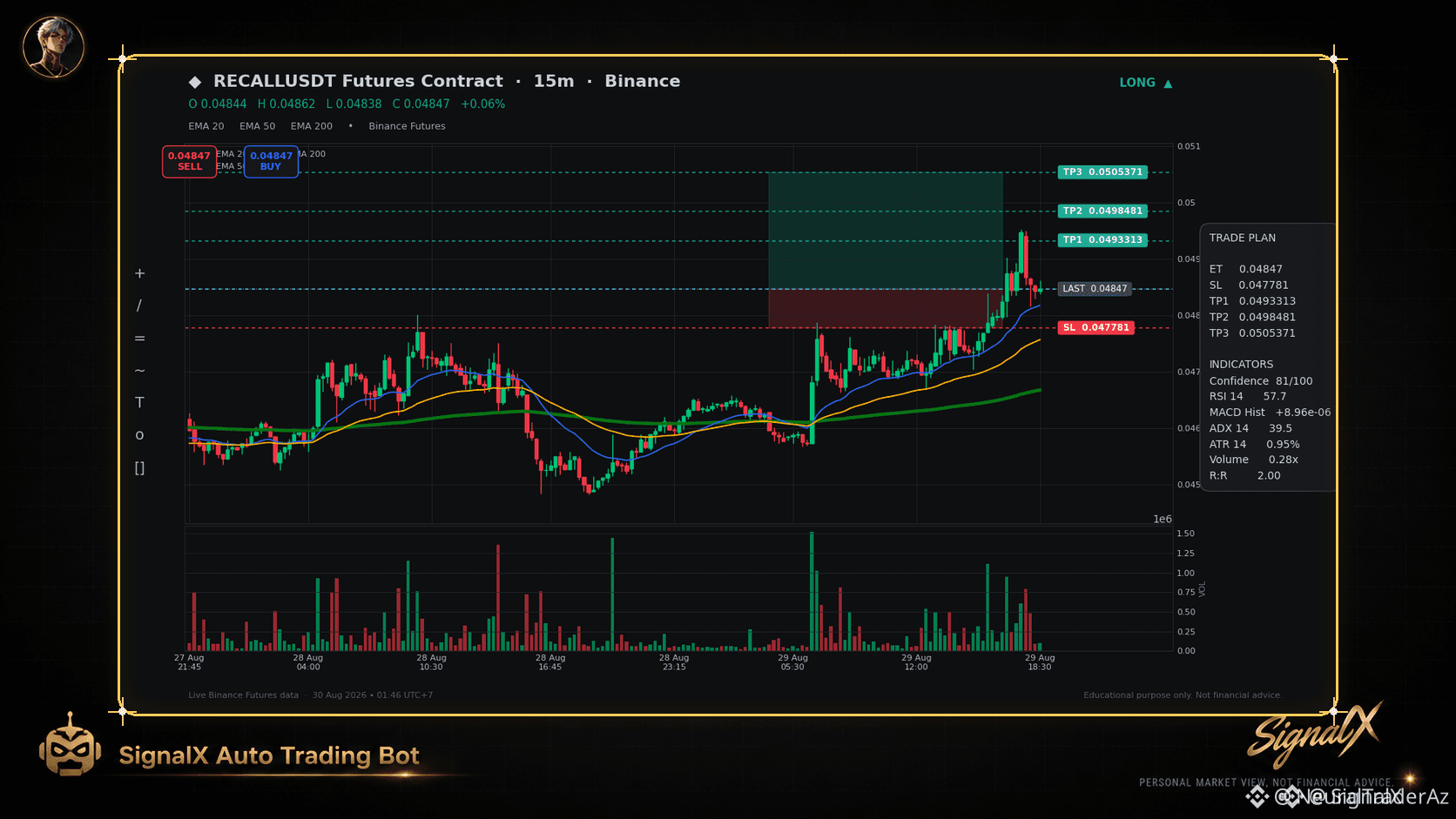Image resolution: width=1456 pixels, height=819 pixels.
Task: Click the round profile avatar
Action: click(53, 46)
